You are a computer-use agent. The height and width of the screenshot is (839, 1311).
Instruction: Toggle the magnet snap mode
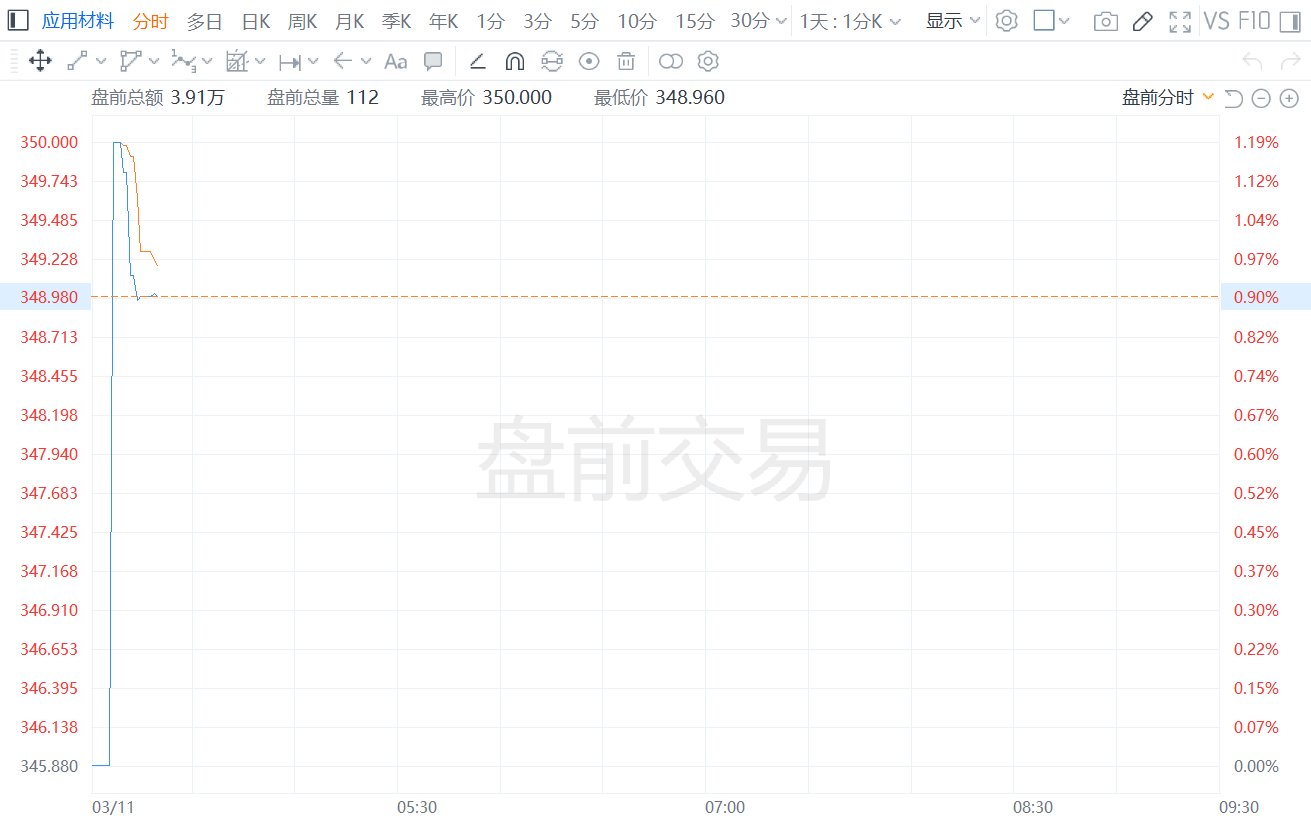[514, 62]
